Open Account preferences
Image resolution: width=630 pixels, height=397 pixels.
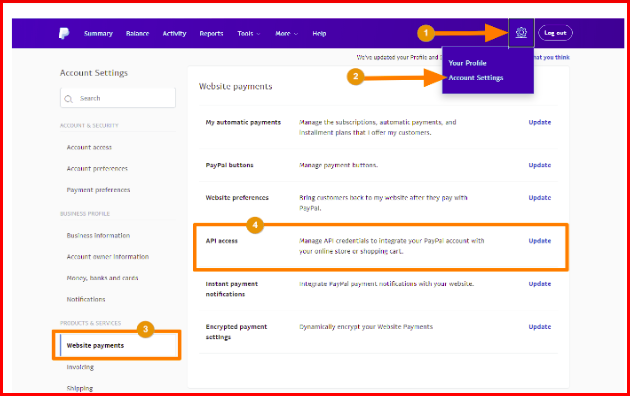97,169
